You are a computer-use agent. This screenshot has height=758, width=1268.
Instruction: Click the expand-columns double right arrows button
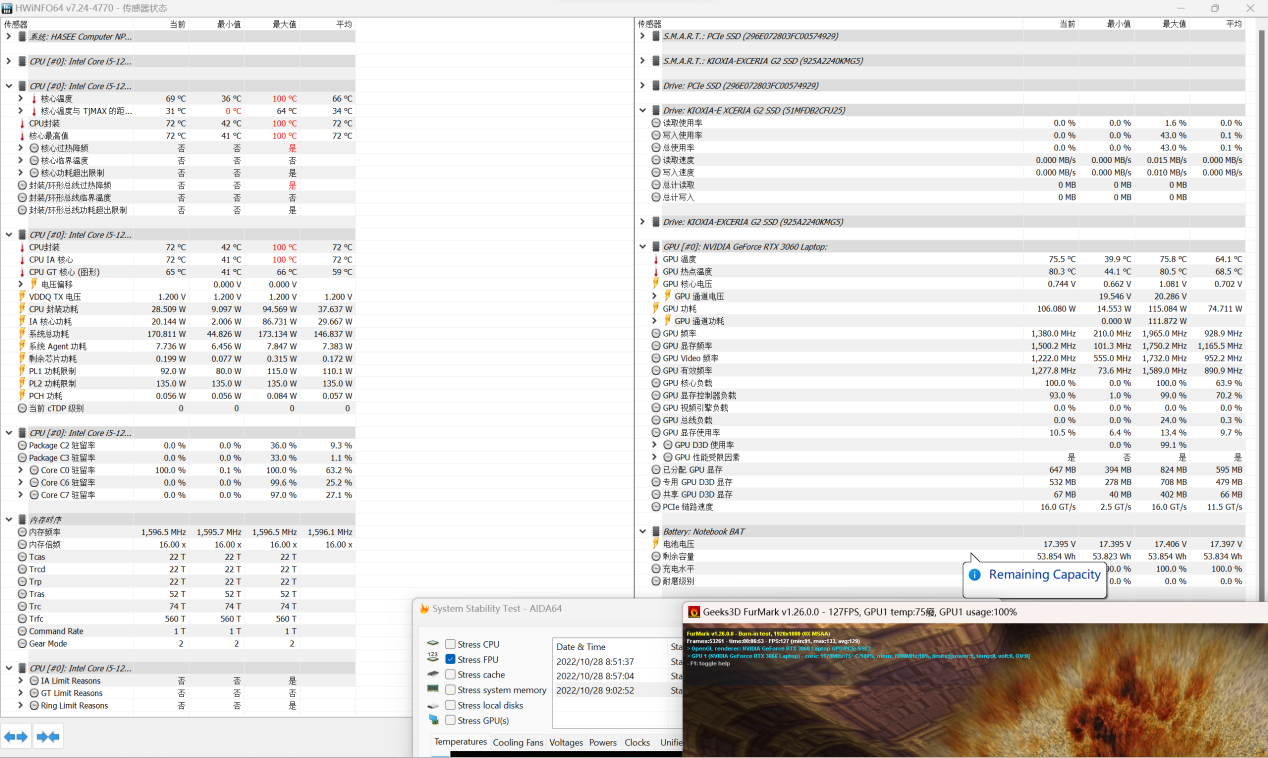click(x=16, y=737)
